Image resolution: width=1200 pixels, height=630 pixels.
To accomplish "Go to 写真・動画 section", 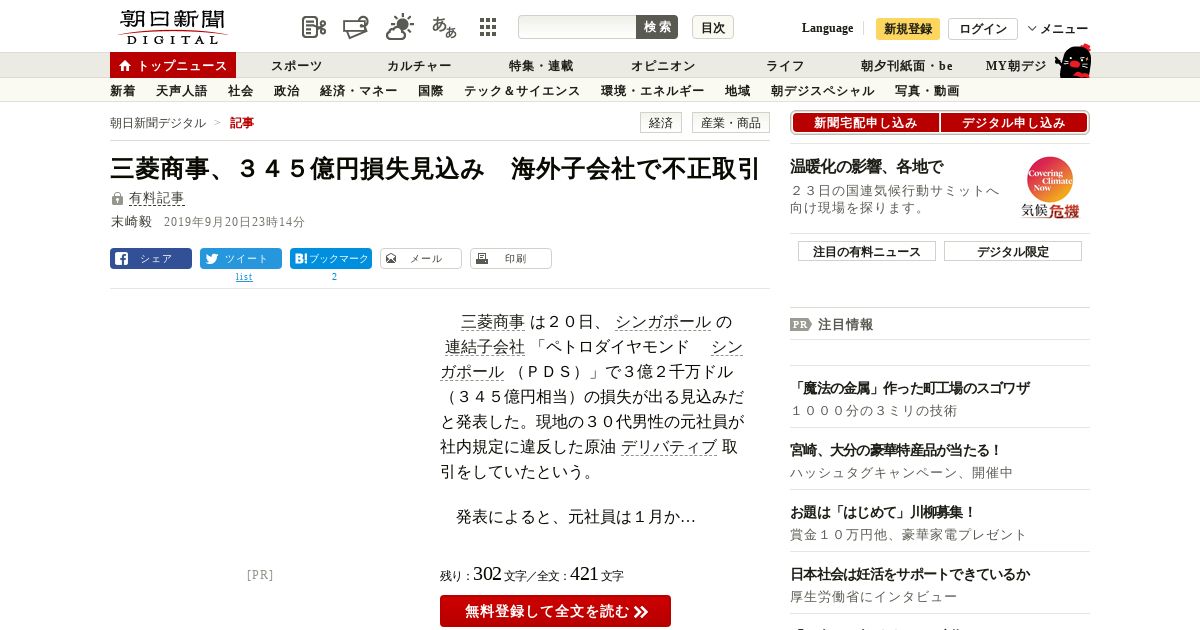I will 927,90.
